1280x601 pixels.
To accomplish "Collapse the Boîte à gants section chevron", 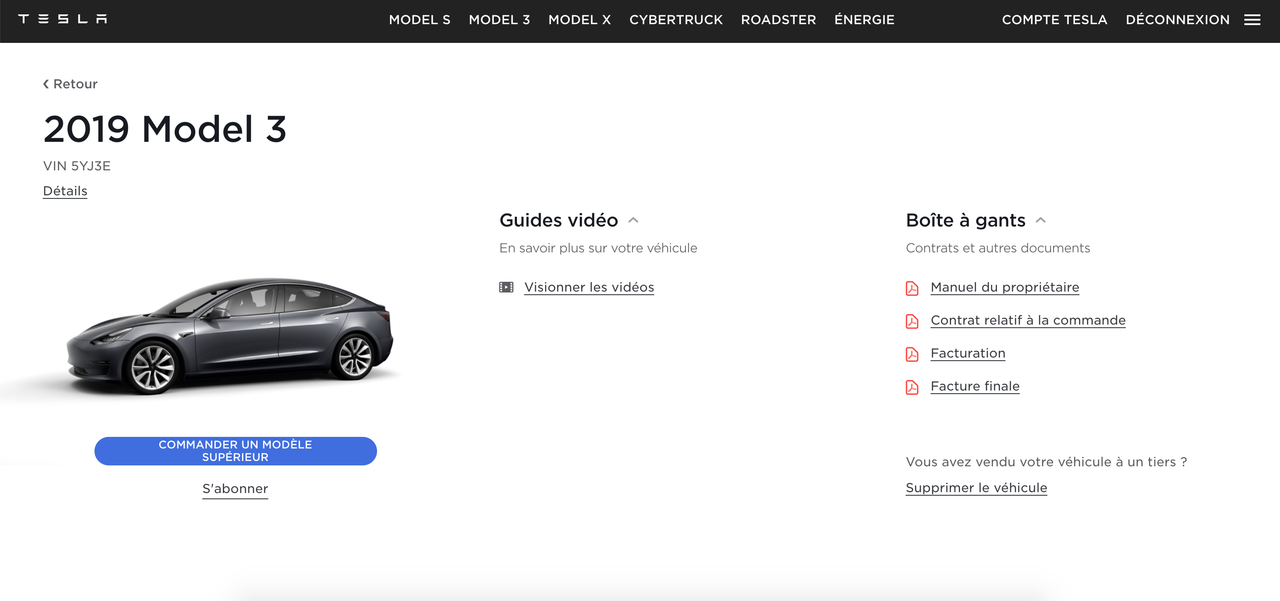I will (x=1041, y=220).
